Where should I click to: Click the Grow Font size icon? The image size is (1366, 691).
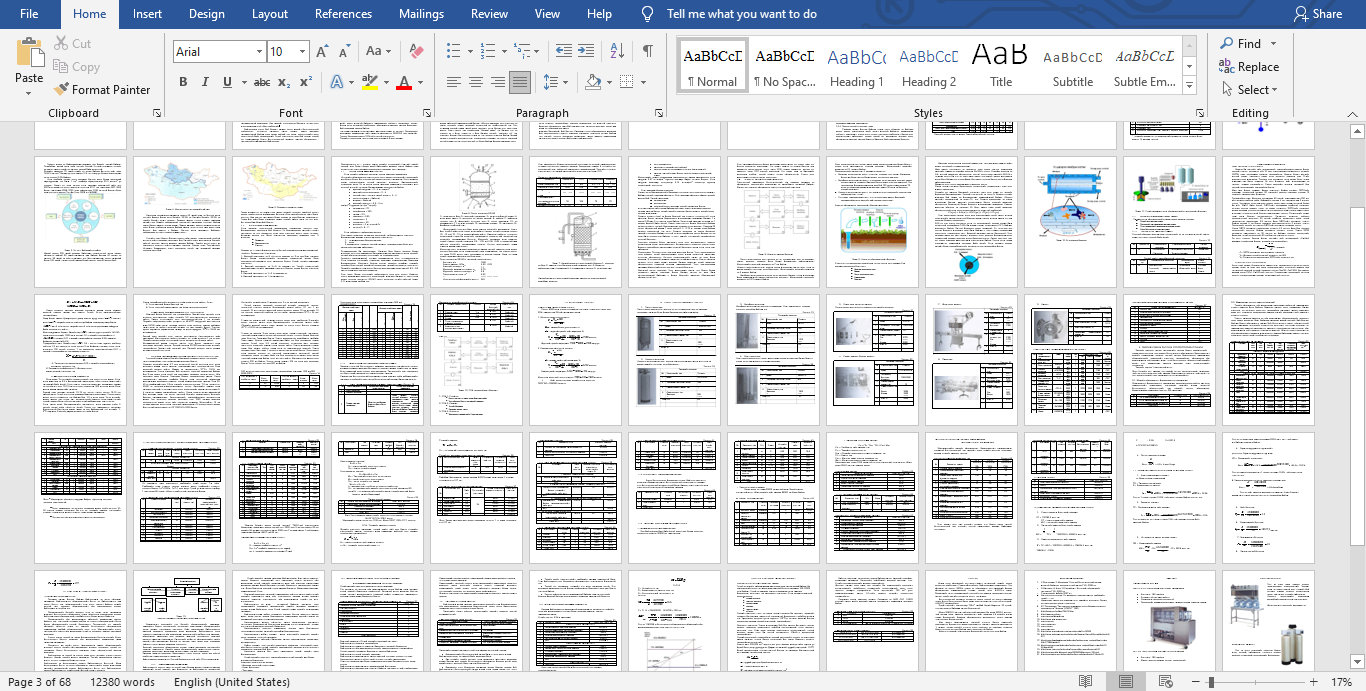(x=322, y=51)
